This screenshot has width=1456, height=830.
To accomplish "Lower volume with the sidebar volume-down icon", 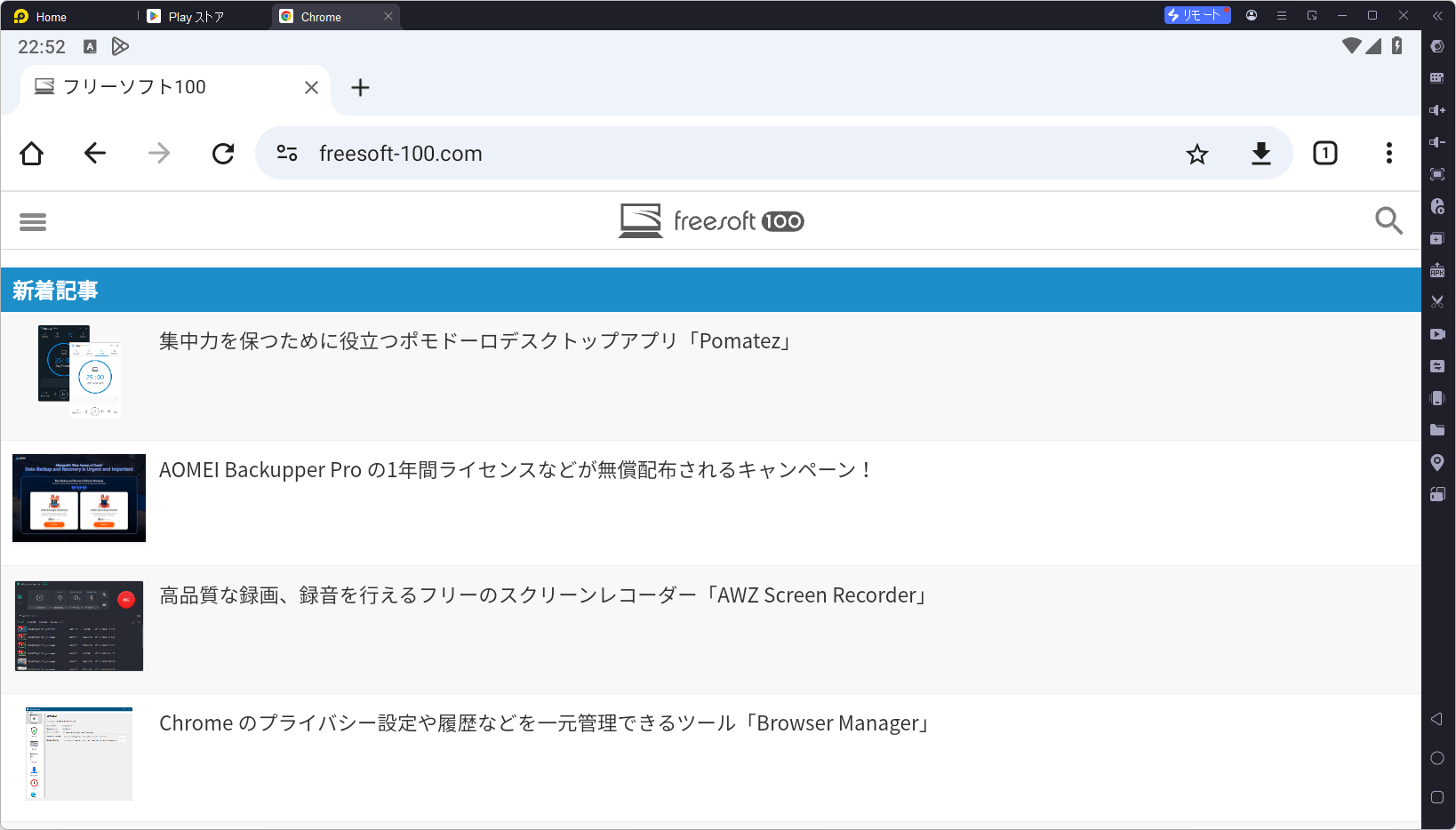I will [1437, 141].
